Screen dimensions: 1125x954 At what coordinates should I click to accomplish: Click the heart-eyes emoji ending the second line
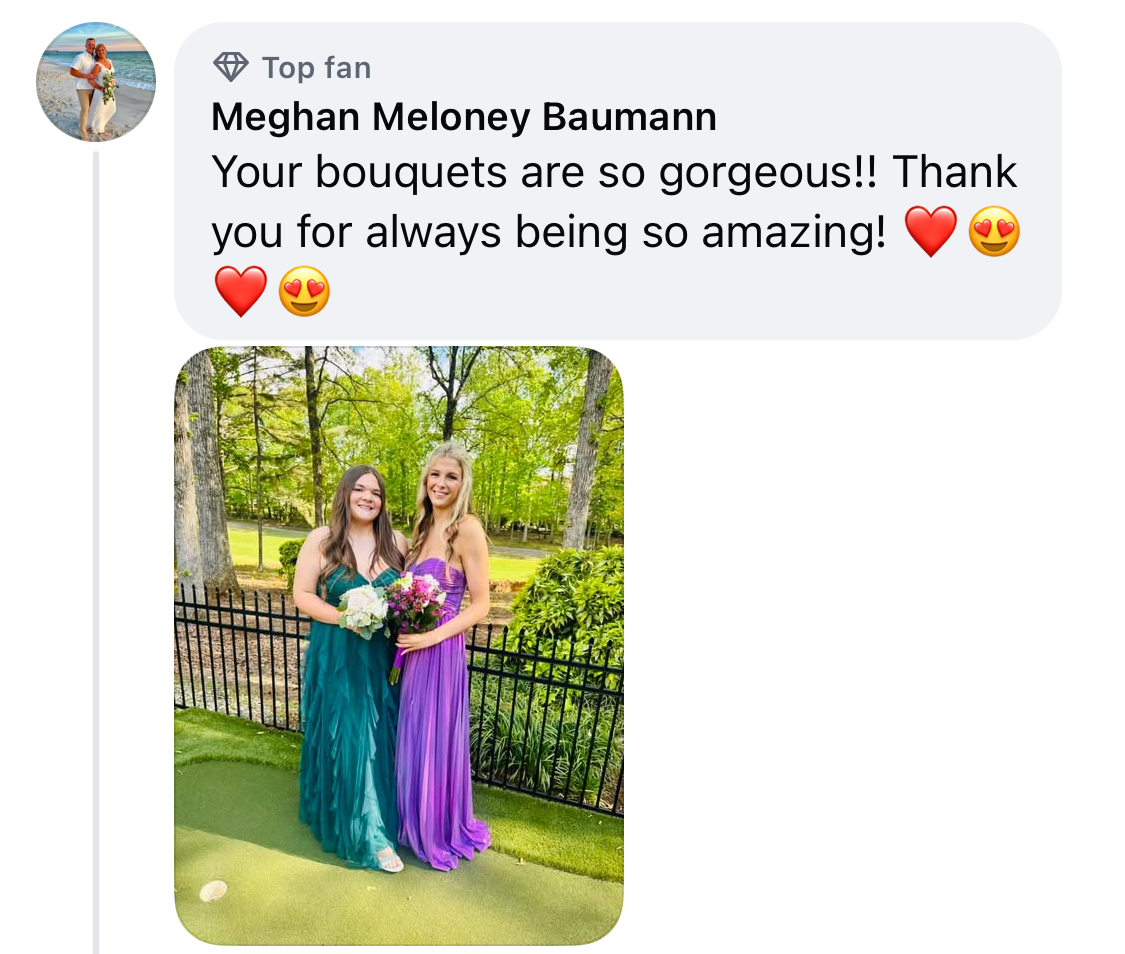[x=994, y=232]
